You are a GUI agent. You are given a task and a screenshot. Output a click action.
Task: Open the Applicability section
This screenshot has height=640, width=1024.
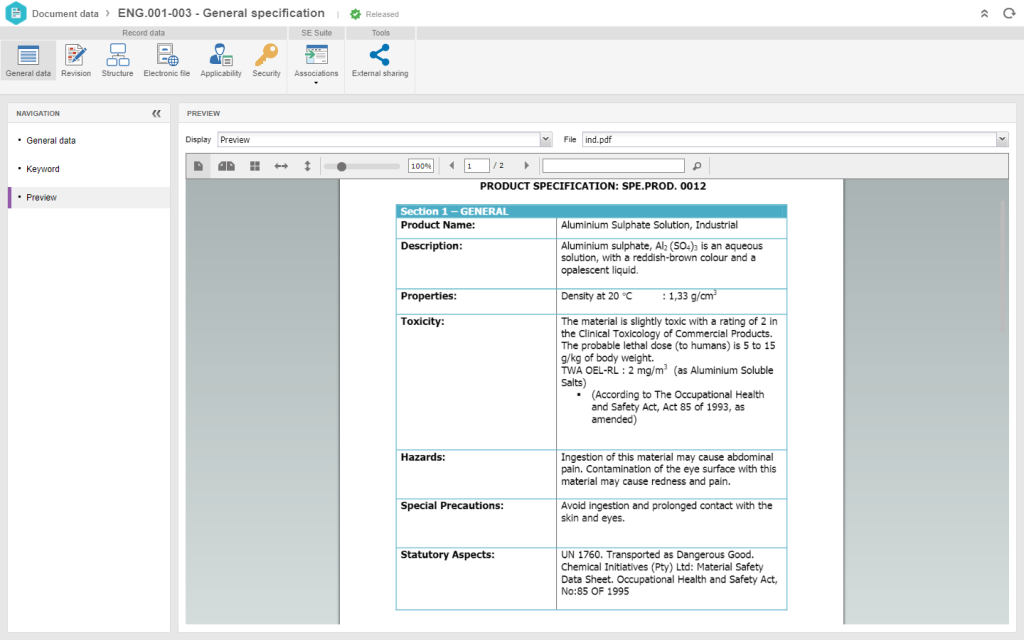point(220,60)
